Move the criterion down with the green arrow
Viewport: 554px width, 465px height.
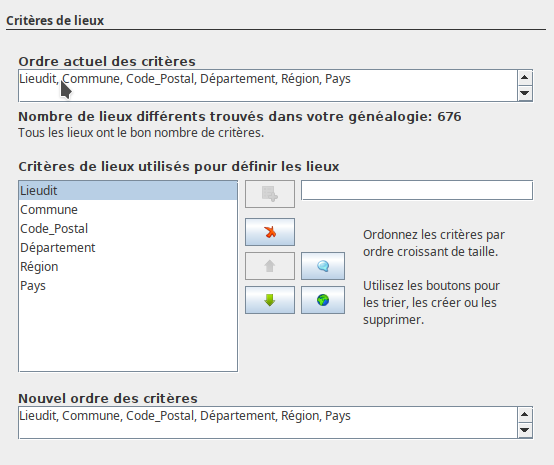tap(270, 300)
